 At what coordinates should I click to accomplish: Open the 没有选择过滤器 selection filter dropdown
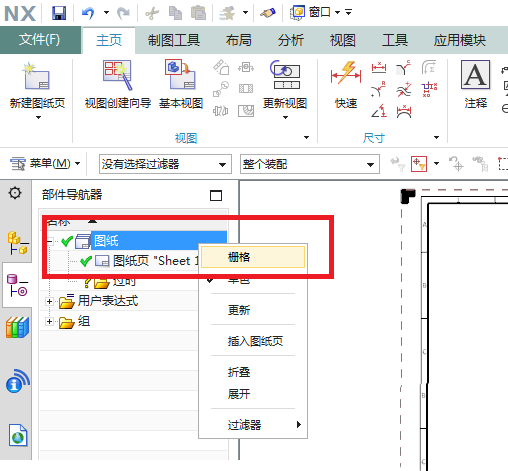tap(165, 164)
